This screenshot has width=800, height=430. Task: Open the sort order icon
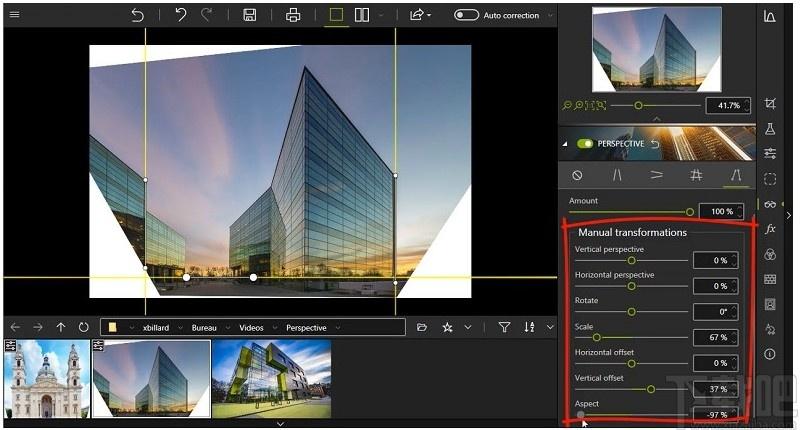tap(529, 327)
